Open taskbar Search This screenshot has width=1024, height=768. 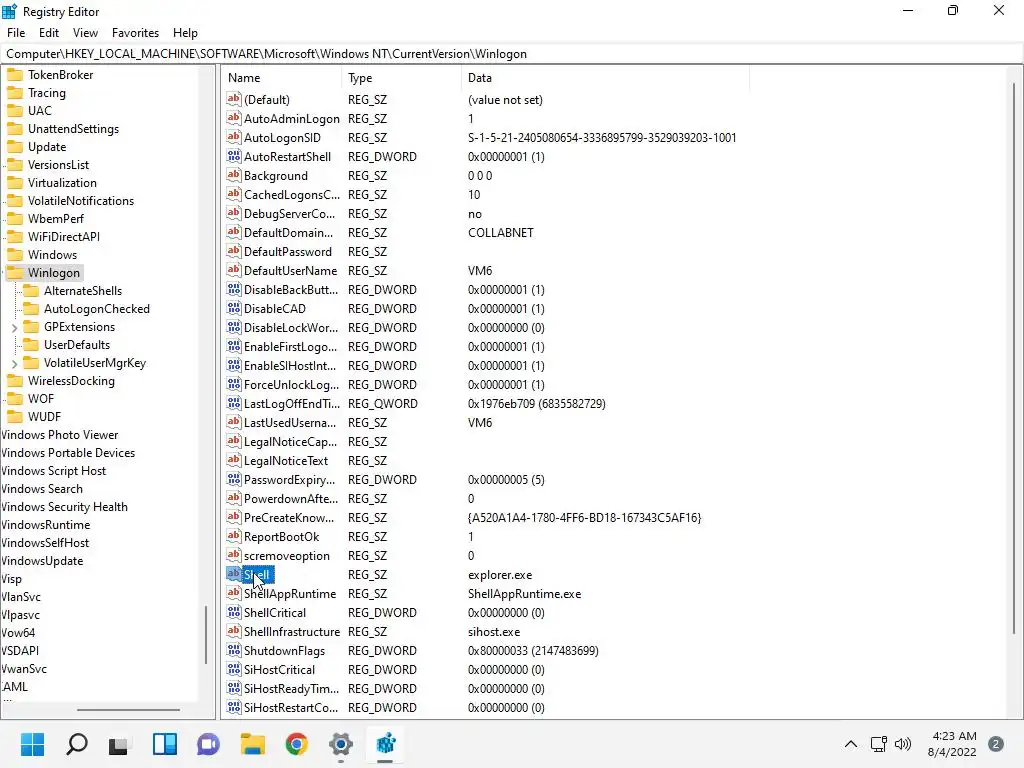[x=77, y=744]
